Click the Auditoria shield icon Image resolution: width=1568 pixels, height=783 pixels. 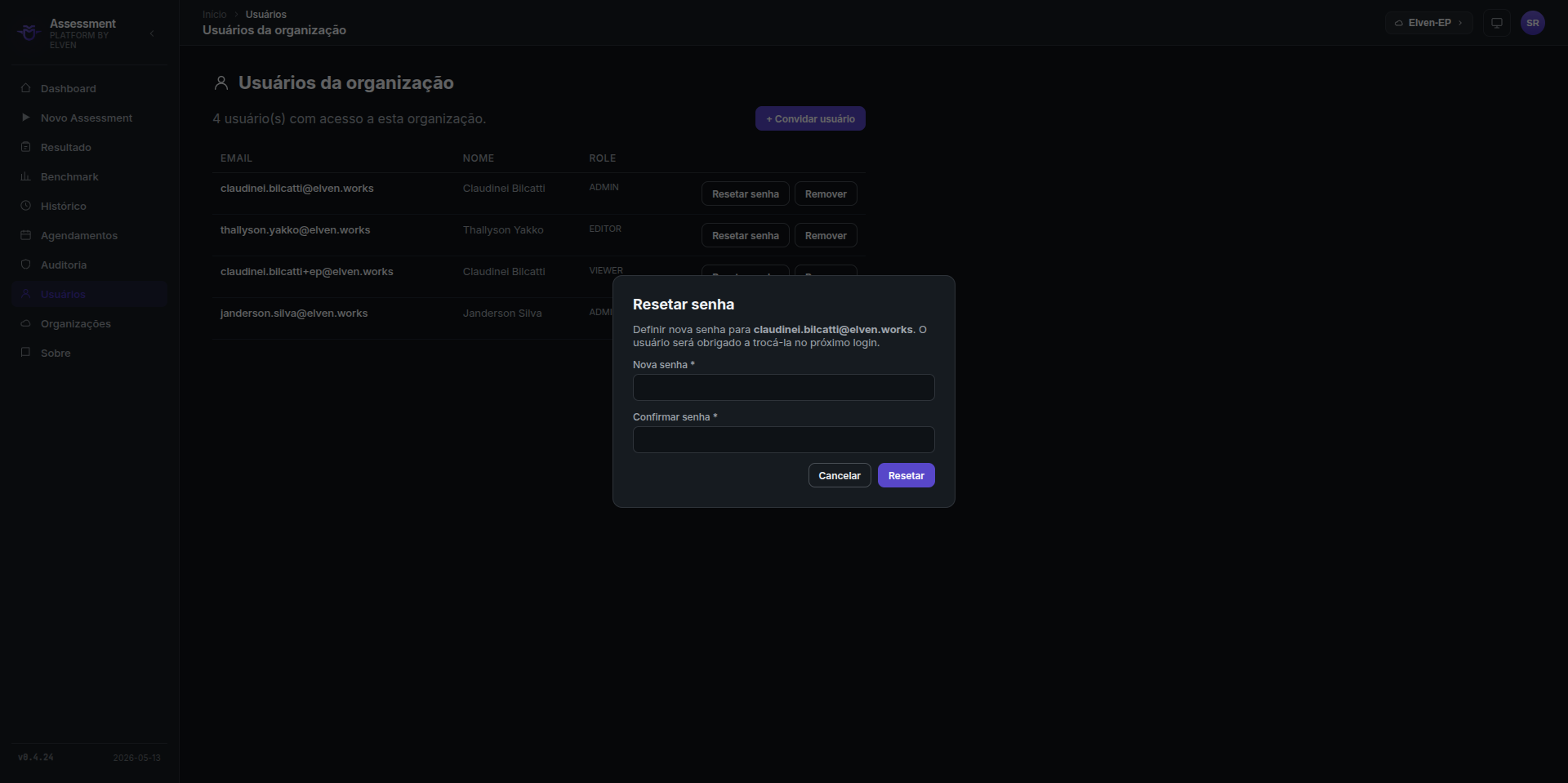click(x=25, y=265)
